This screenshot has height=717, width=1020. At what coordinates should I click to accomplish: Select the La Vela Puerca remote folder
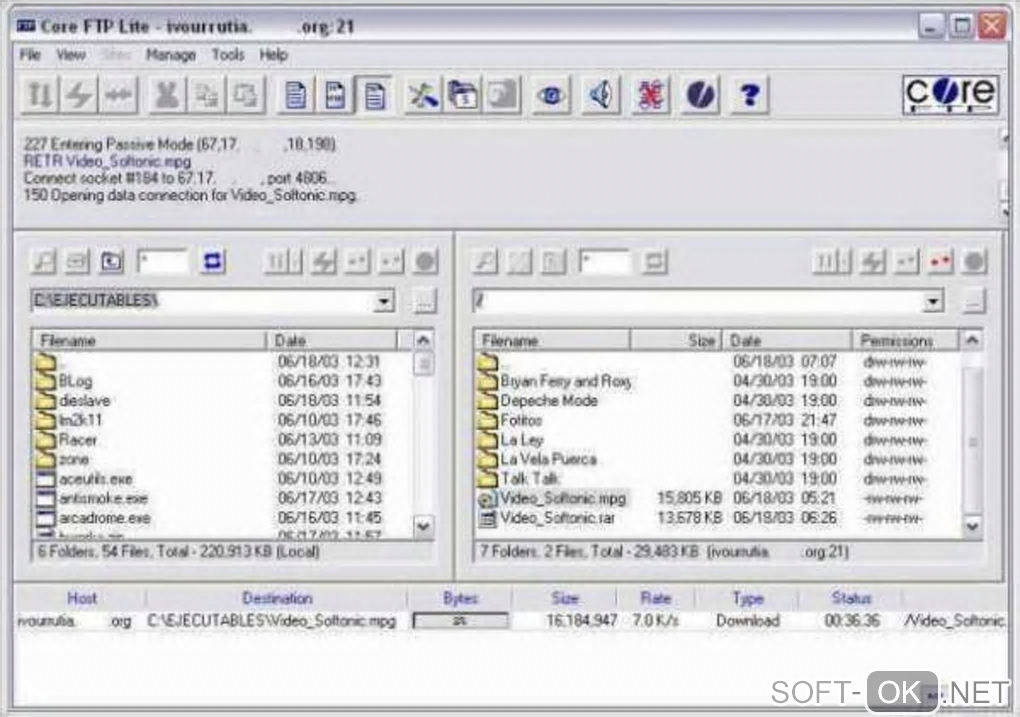(x=548, y=459)
